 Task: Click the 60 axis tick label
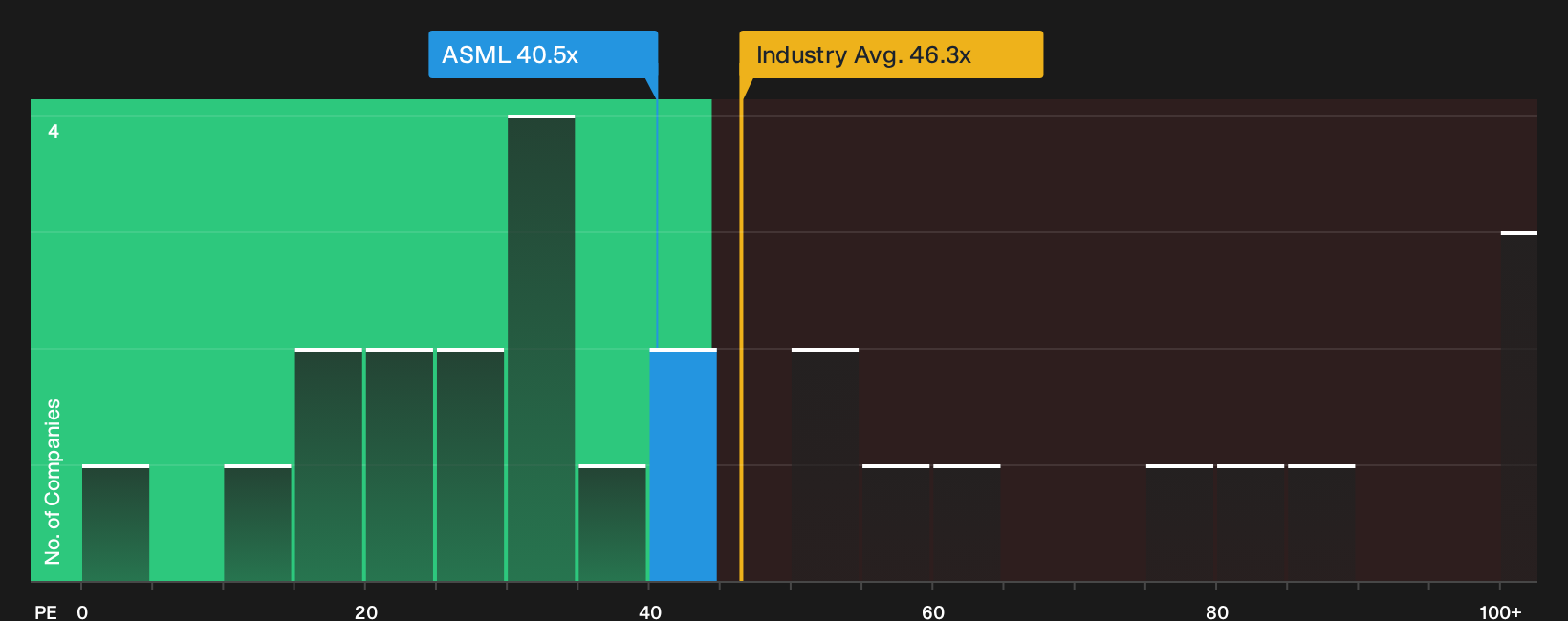pos(933,611)
